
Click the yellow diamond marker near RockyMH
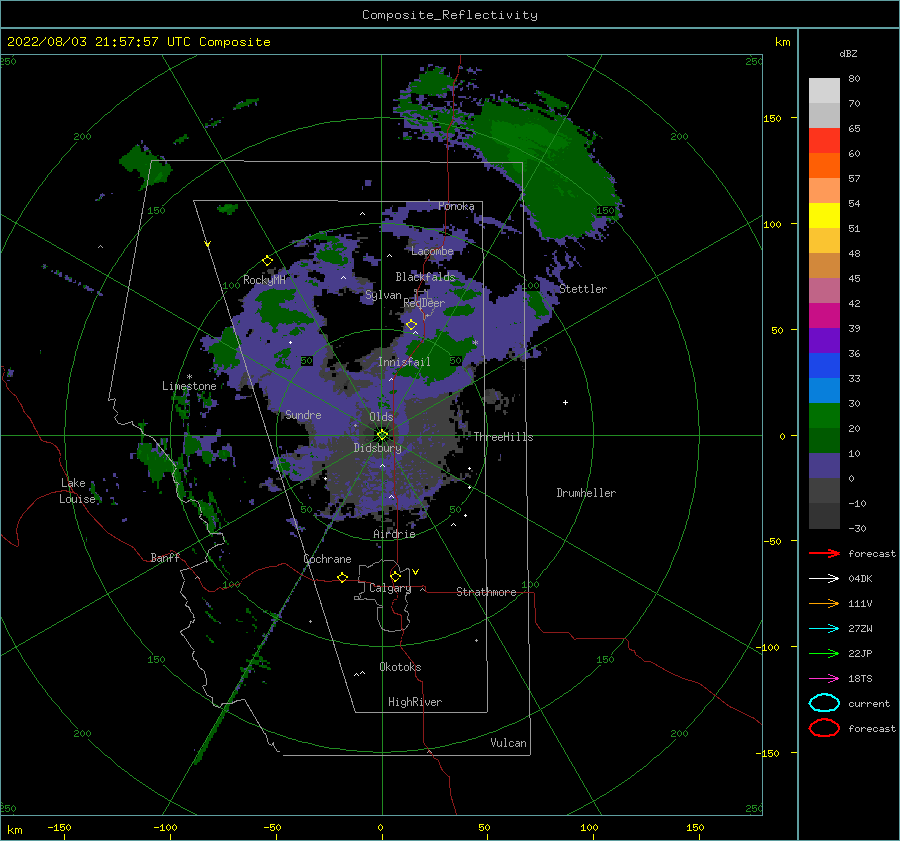click(x=267, y=261)
